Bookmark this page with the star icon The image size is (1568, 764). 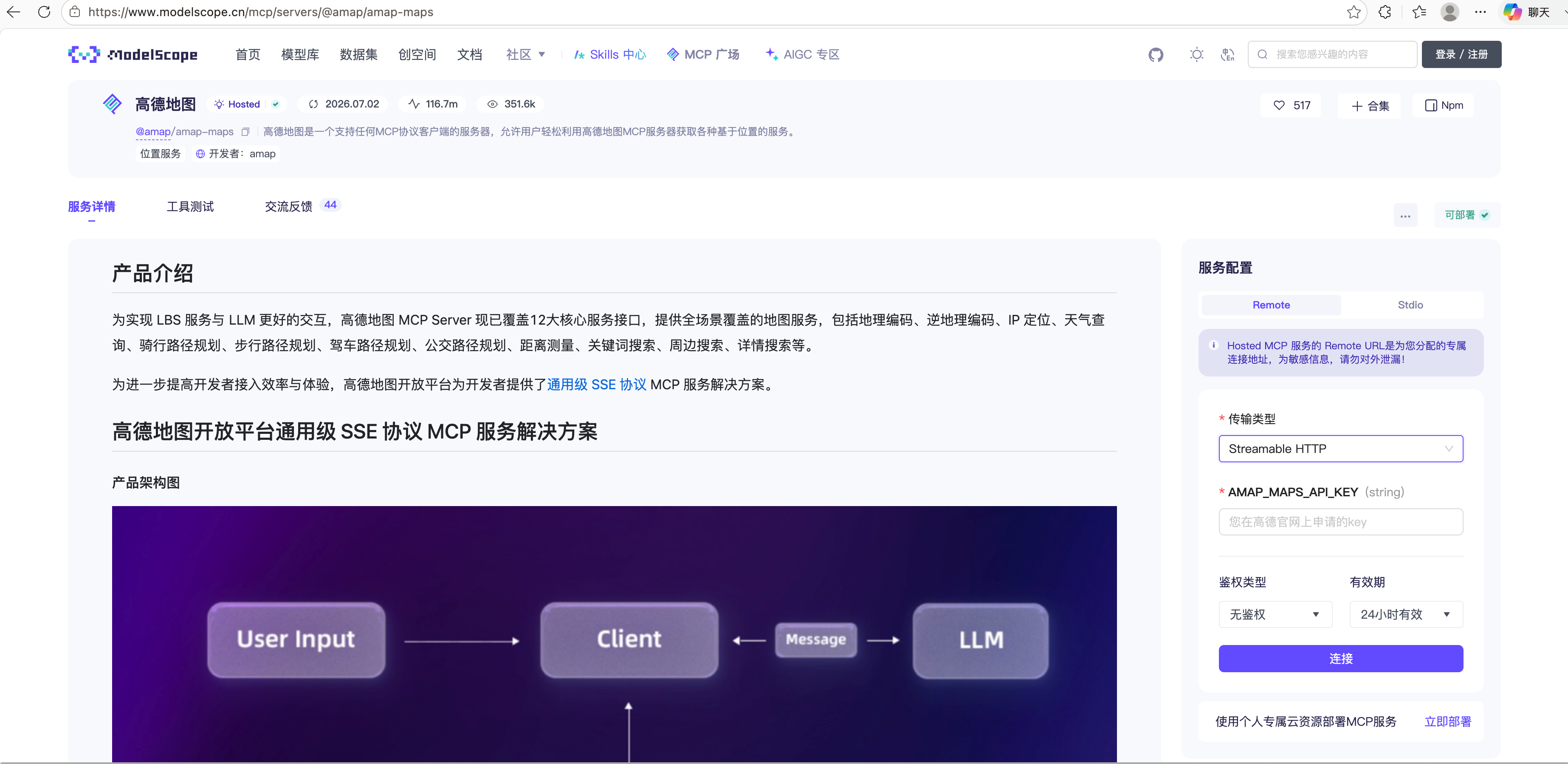click(1353, 12)
